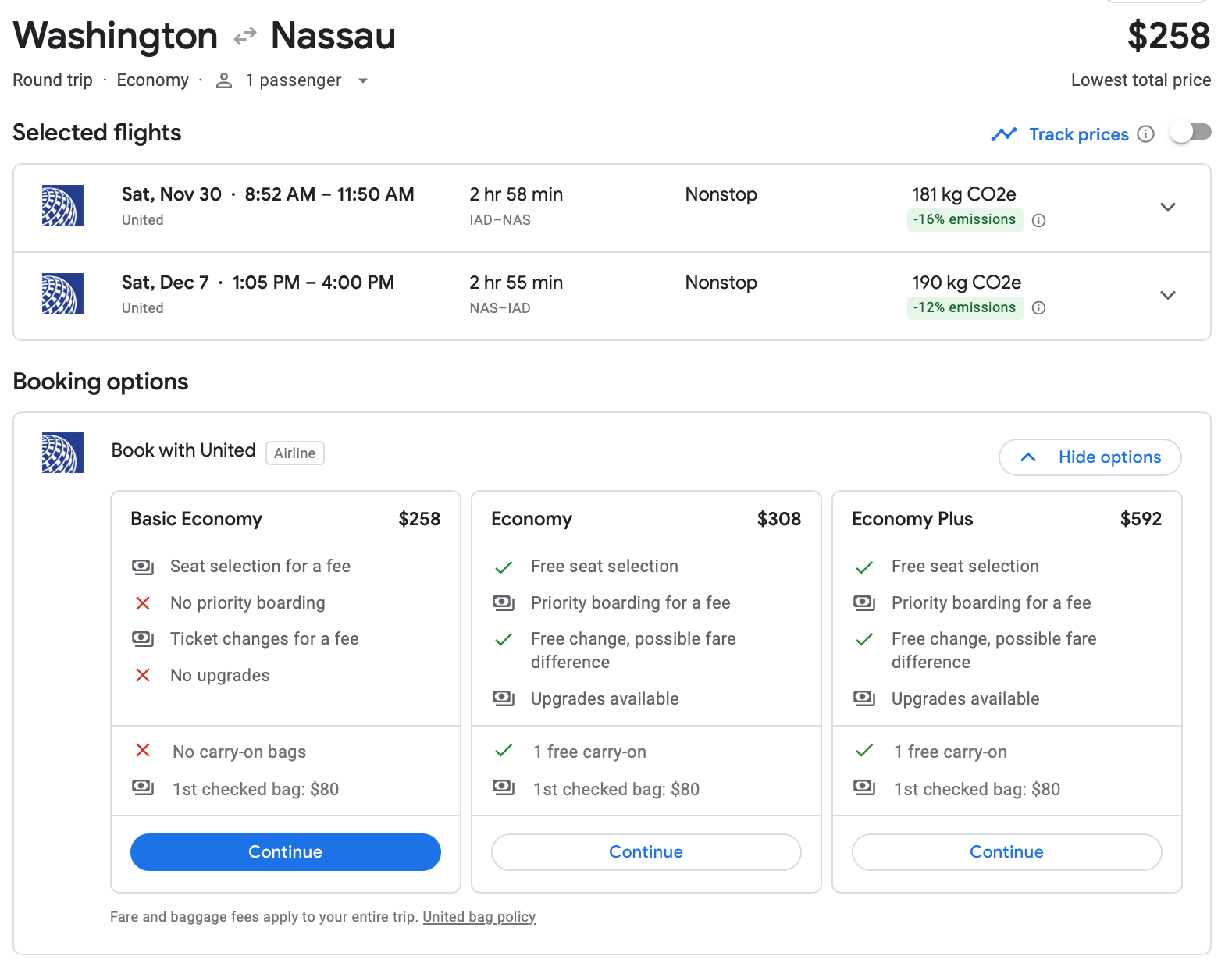
Task: Click United logo on Nov 30 flight
Action: pos(62,206)
